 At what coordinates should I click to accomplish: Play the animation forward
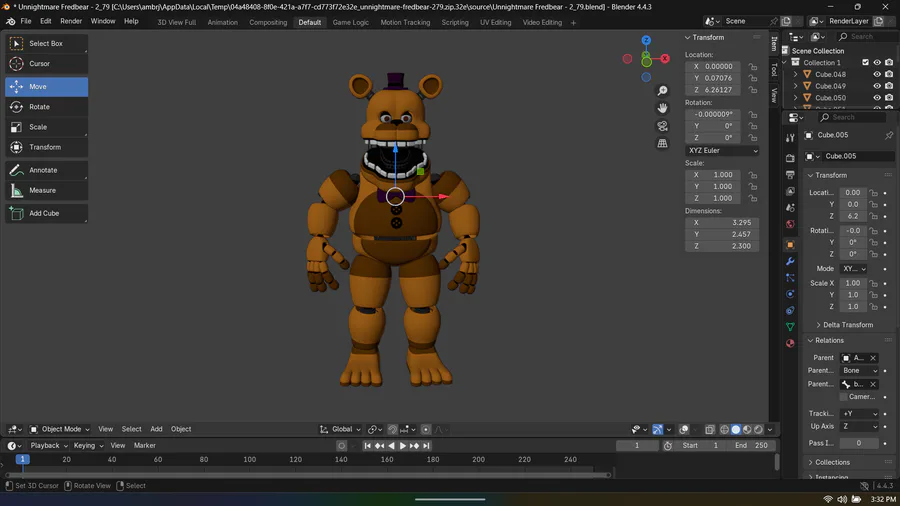403,446
